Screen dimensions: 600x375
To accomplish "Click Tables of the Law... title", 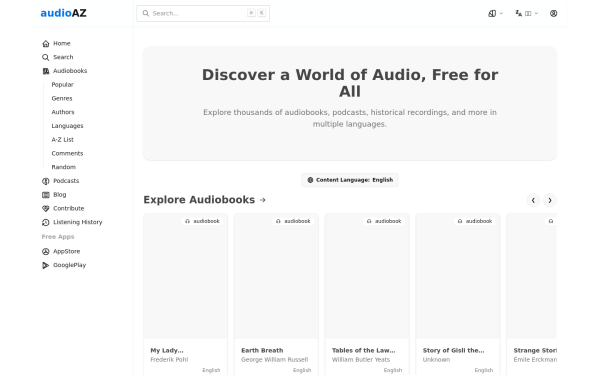I will tap(364, 351).
